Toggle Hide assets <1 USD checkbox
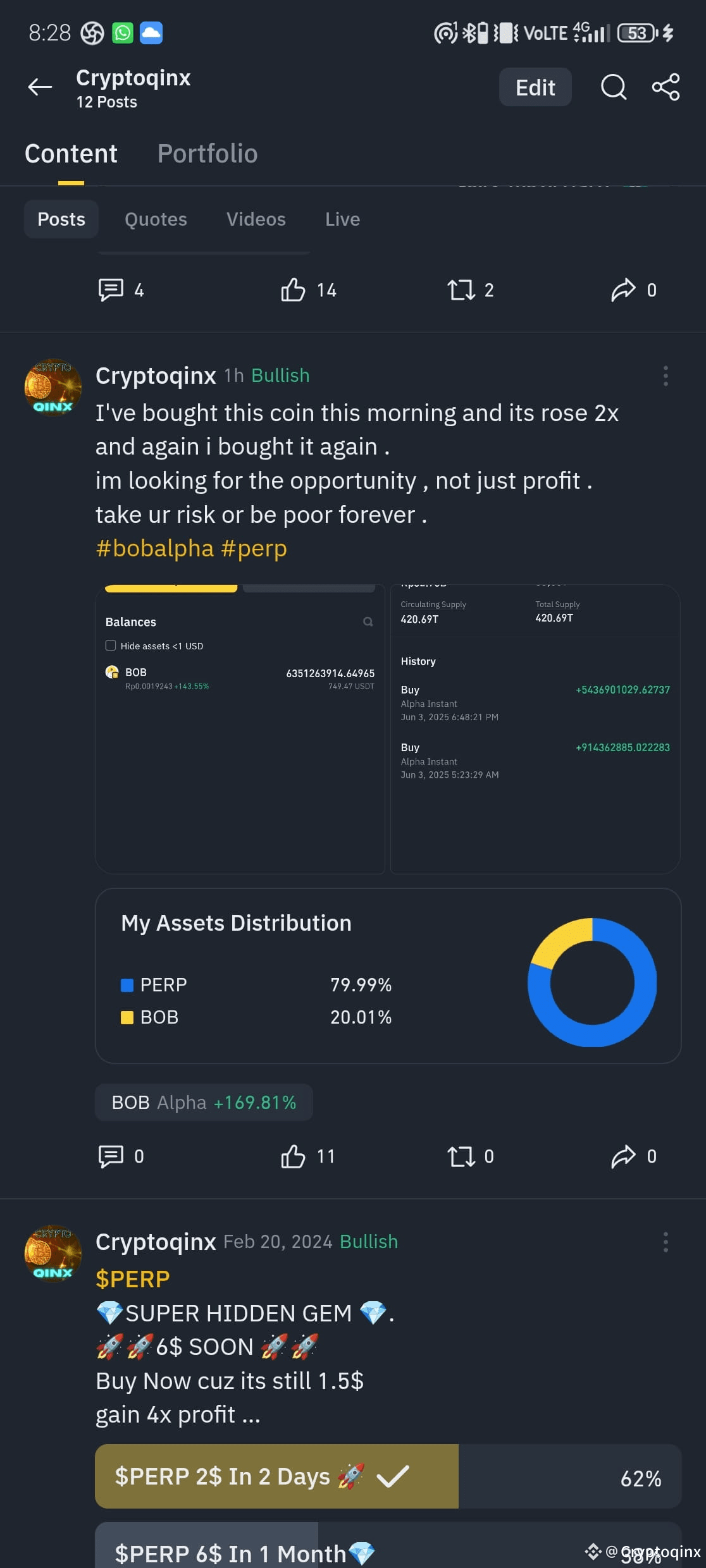Screen dimensions: 706x1568 (x=111, y=646)
